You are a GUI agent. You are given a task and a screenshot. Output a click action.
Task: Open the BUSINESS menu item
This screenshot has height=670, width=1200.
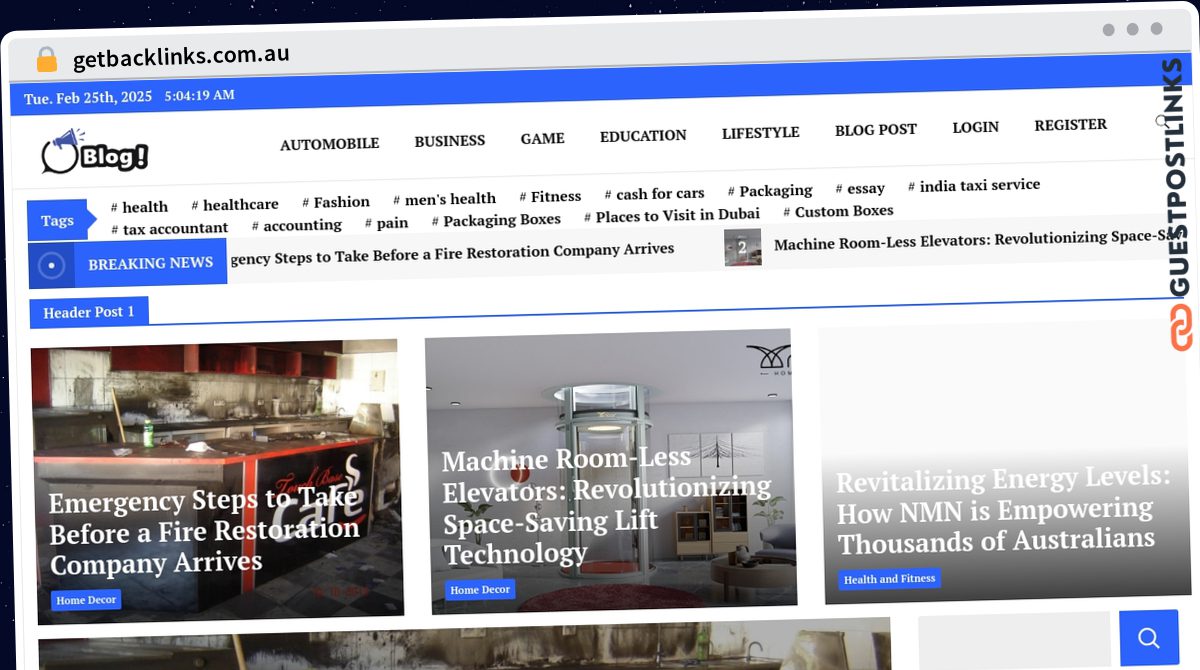450,141
